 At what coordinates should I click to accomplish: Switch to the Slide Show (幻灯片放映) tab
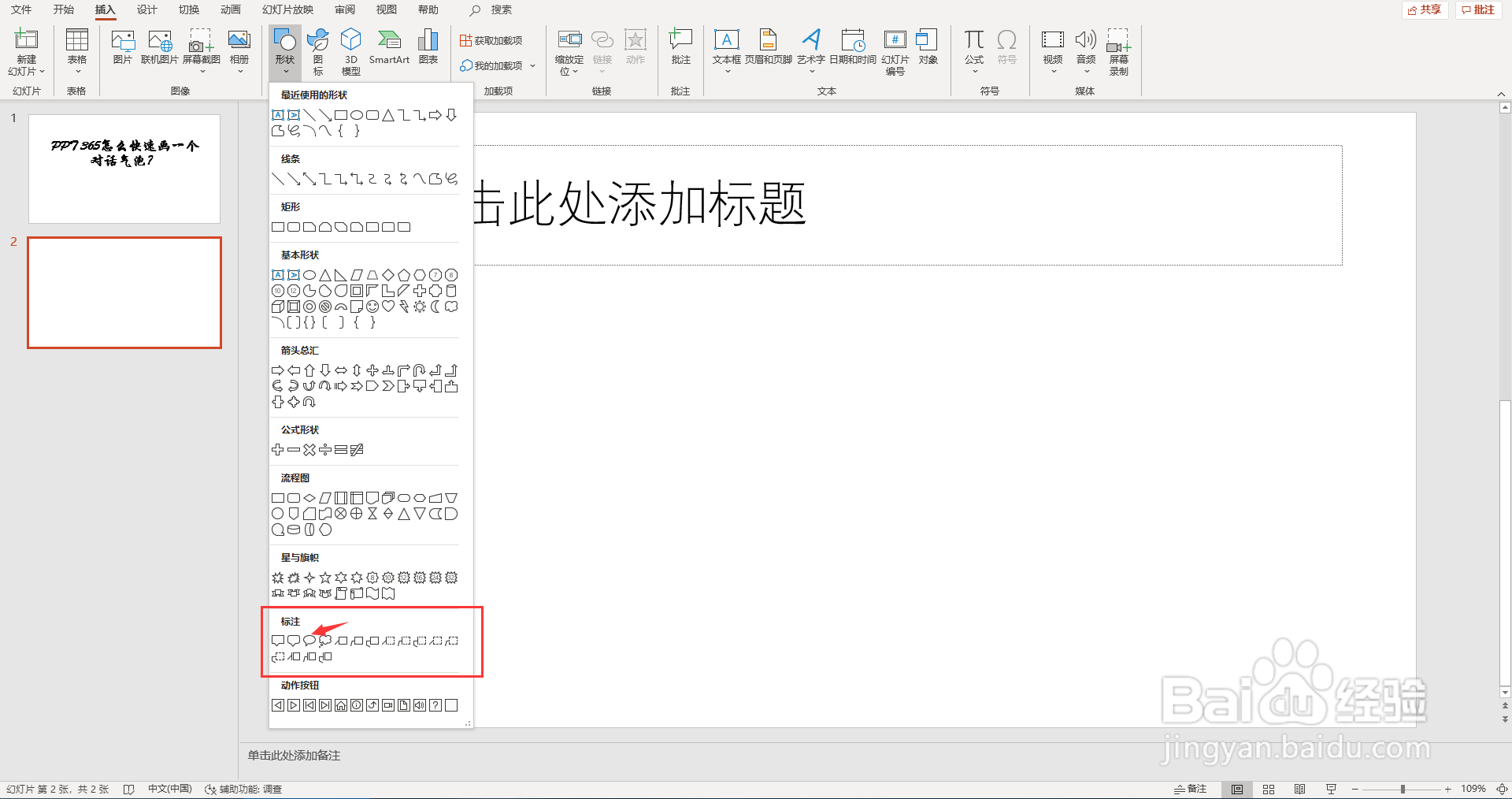click(288, 9)
